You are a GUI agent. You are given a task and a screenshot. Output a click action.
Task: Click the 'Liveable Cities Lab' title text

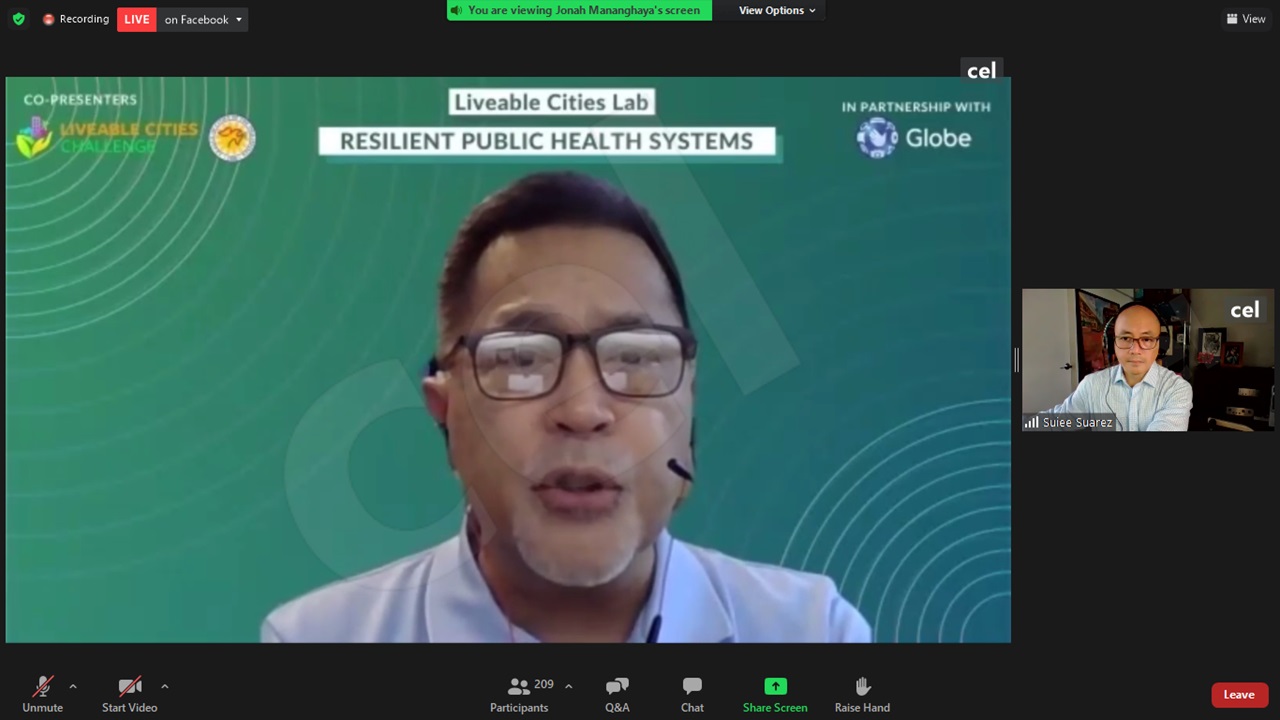(x=551, y=102)
